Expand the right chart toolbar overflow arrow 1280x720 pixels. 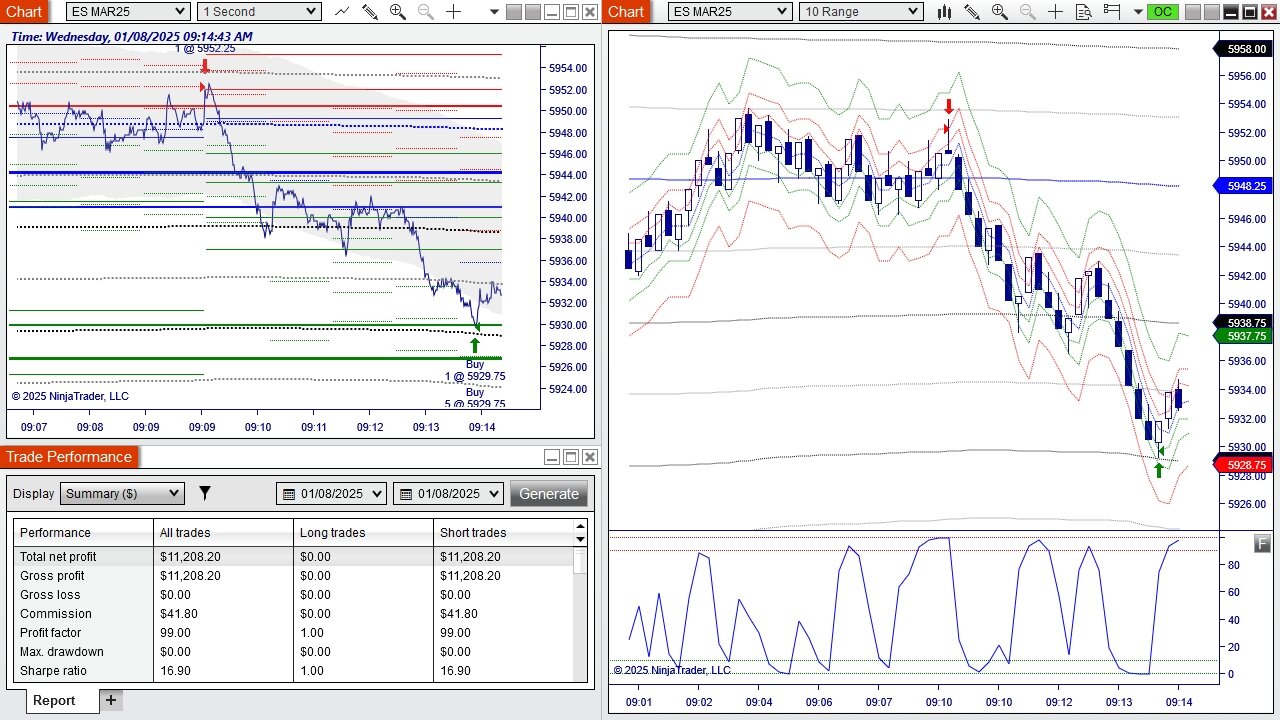click(1136, 12)
